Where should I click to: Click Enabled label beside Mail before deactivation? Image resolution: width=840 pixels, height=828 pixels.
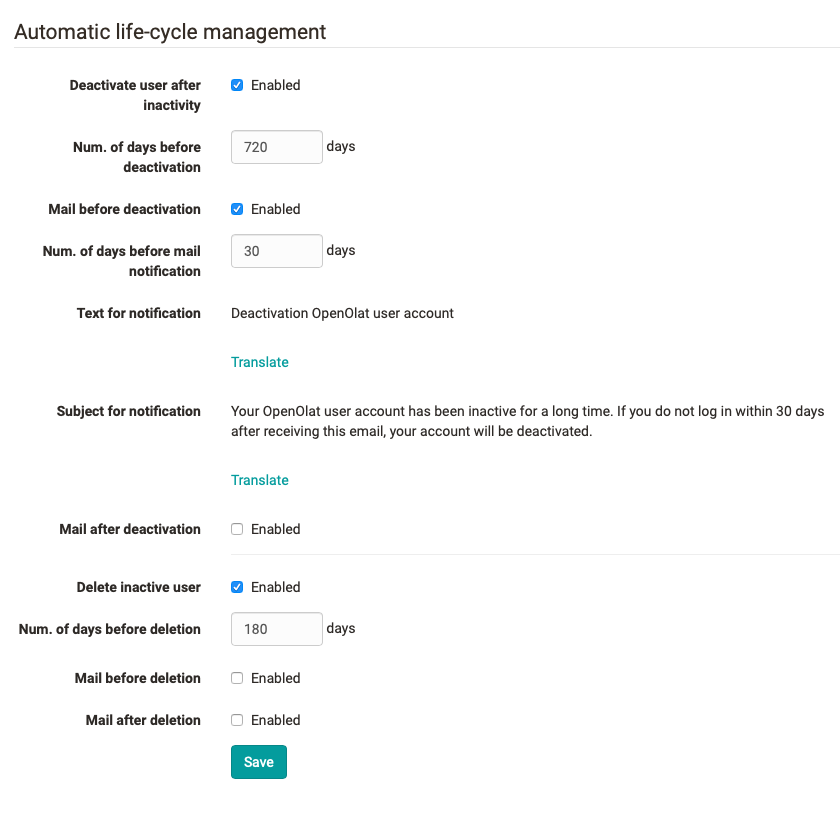pyautogui.click(x=275, y=209)
